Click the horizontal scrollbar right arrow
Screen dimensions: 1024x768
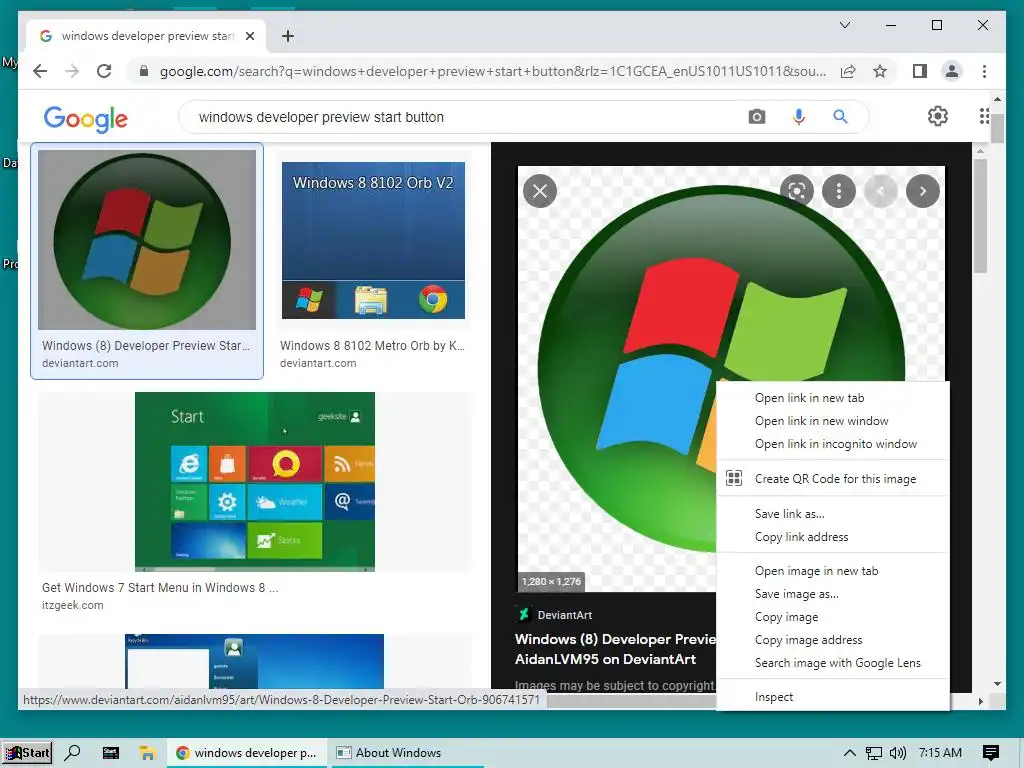pos(980,701)
